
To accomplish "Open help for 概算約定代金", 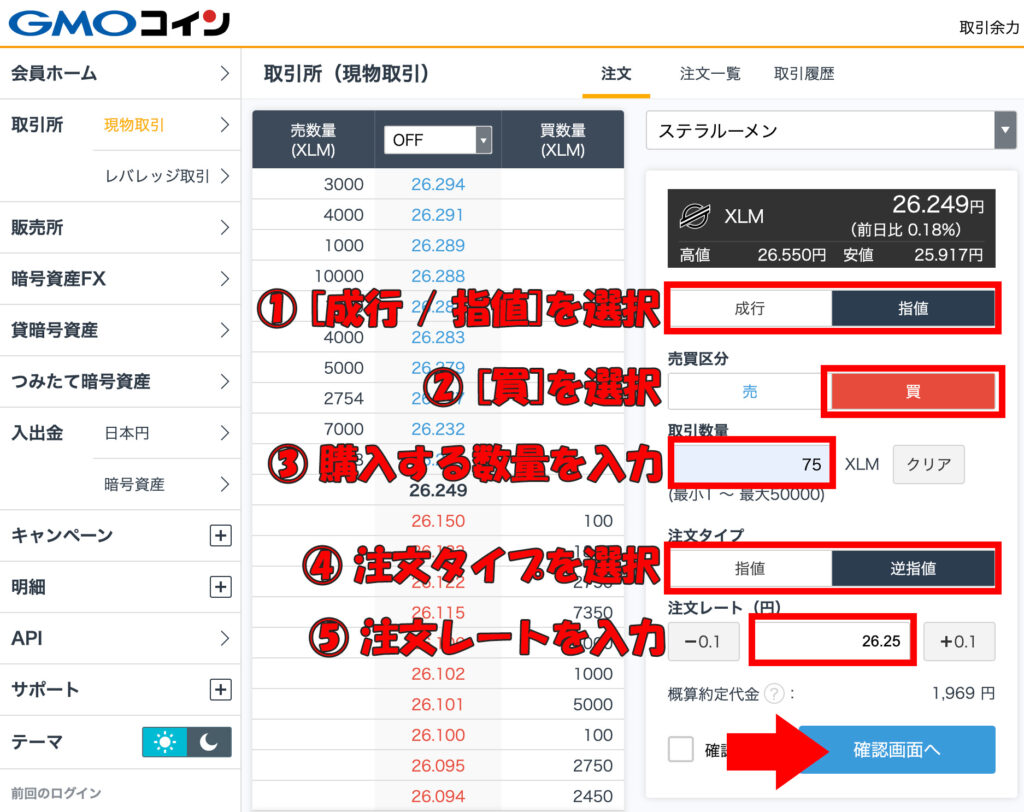I will (x=774, y=693).
